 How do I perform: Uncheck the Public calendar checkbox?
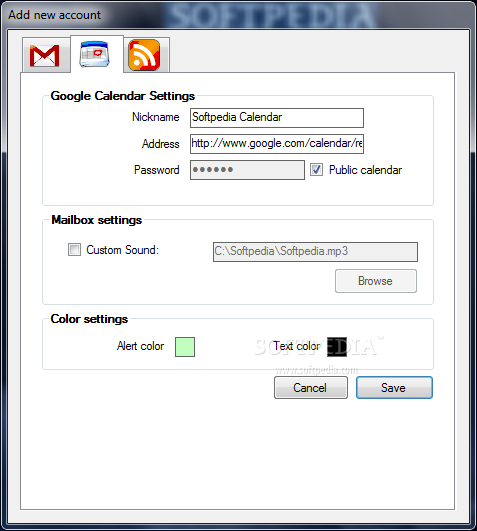pos(317,170)
